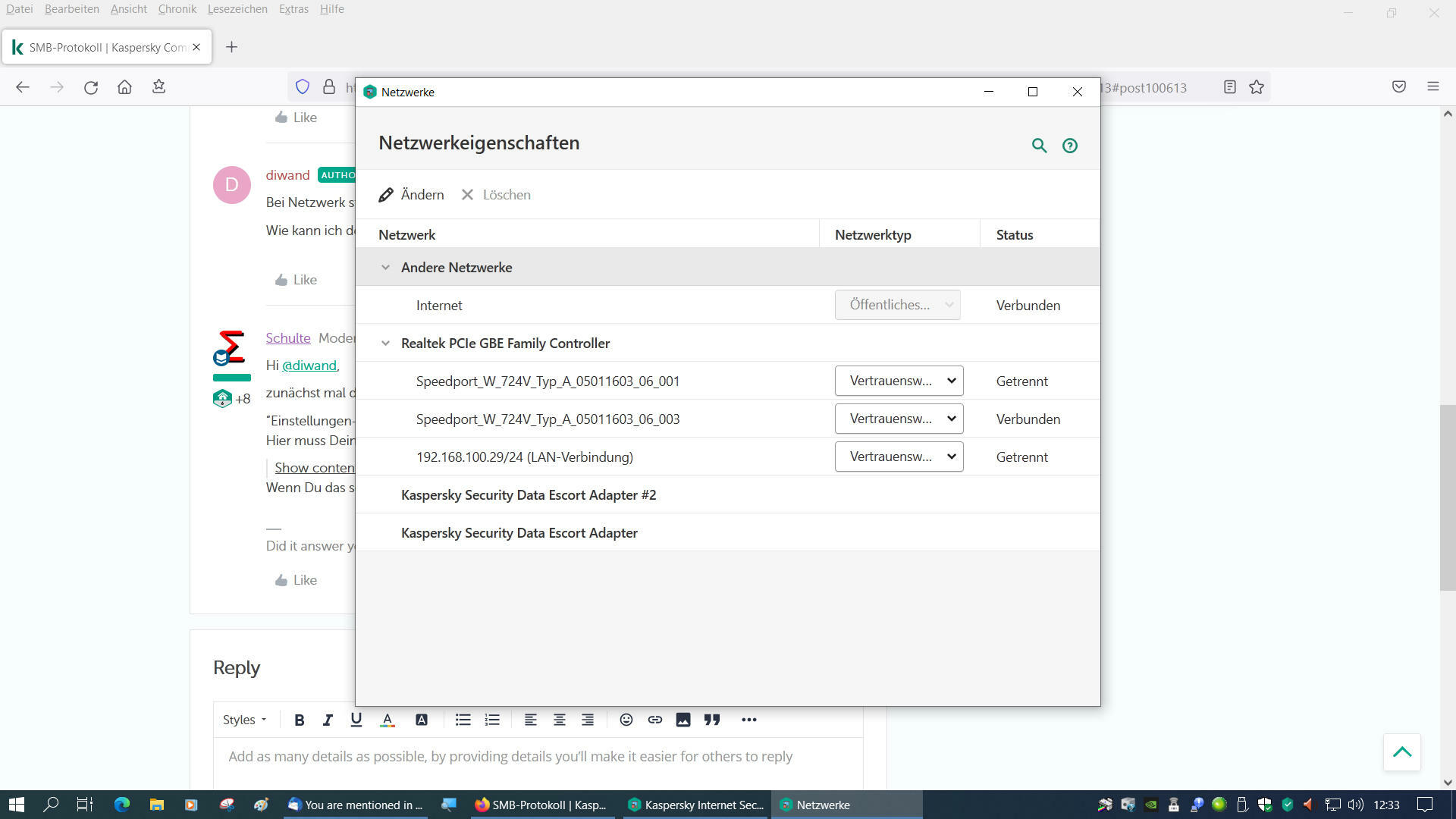
Task: Click the padlock site info icon
Action: click(328, 87)
